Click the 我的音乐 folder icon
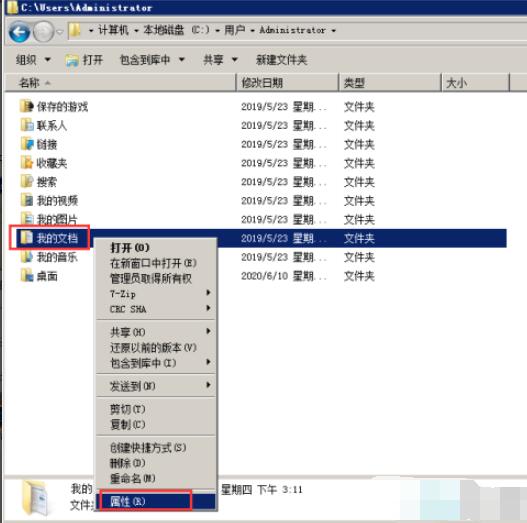The height and width of the screenshot is (523, 527). 27,257
